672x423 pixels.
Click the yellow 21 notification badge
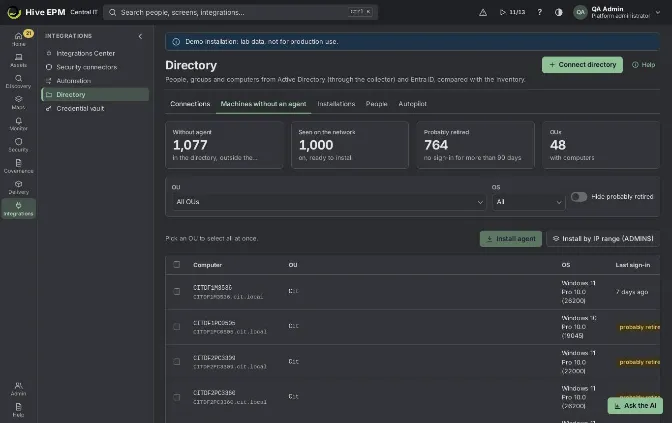click(x=28, y=33)
